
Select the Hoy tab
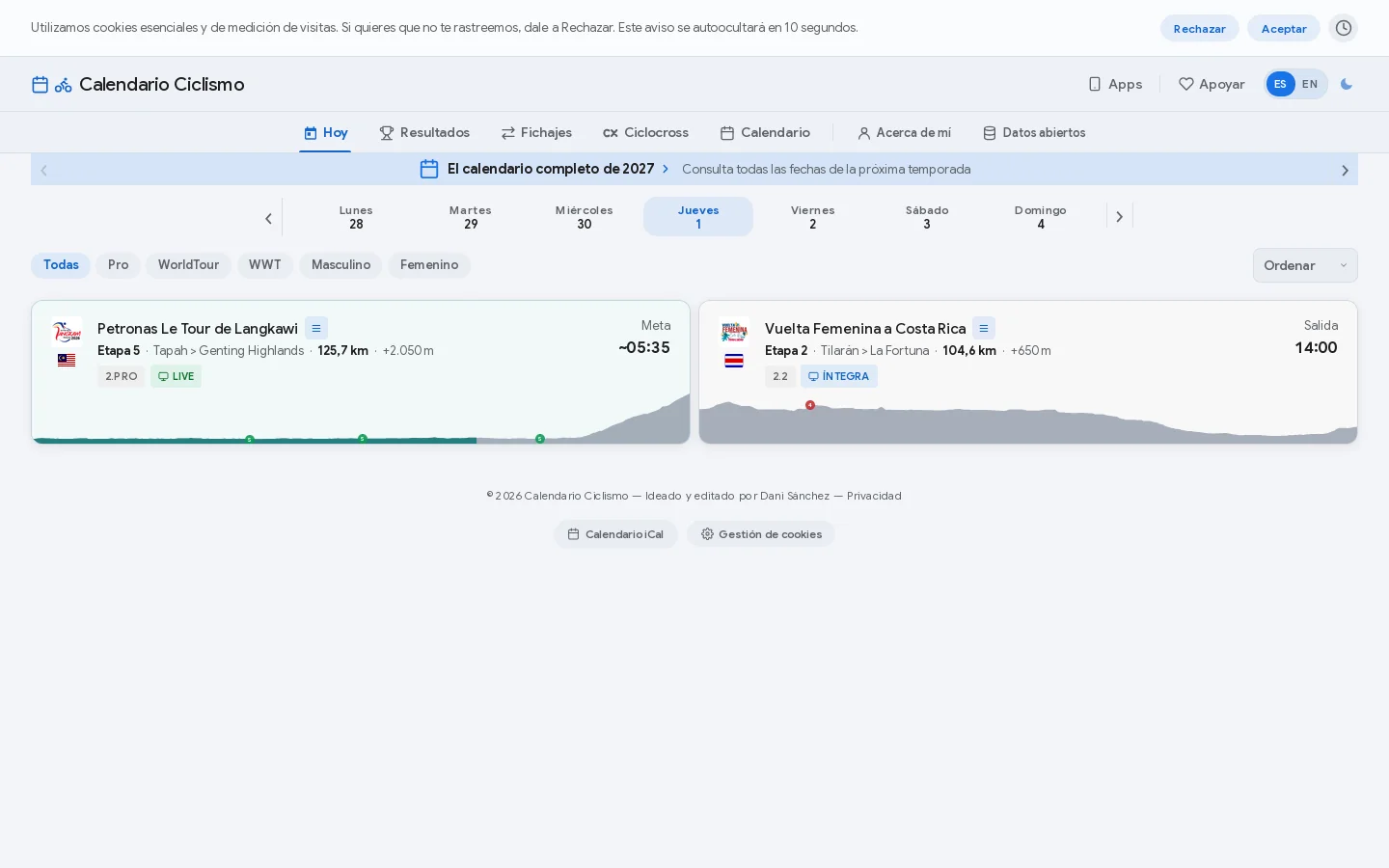tap(325, 132)
